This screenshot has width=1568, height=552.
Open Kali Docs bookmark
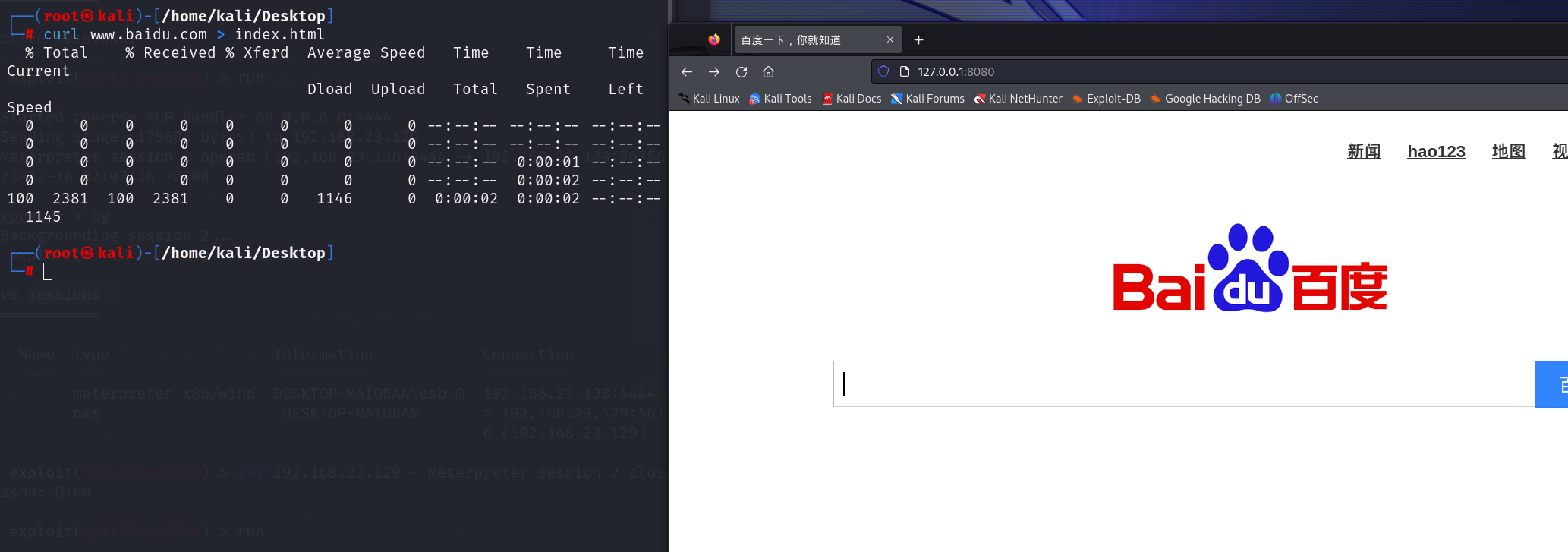click(852, 99)
